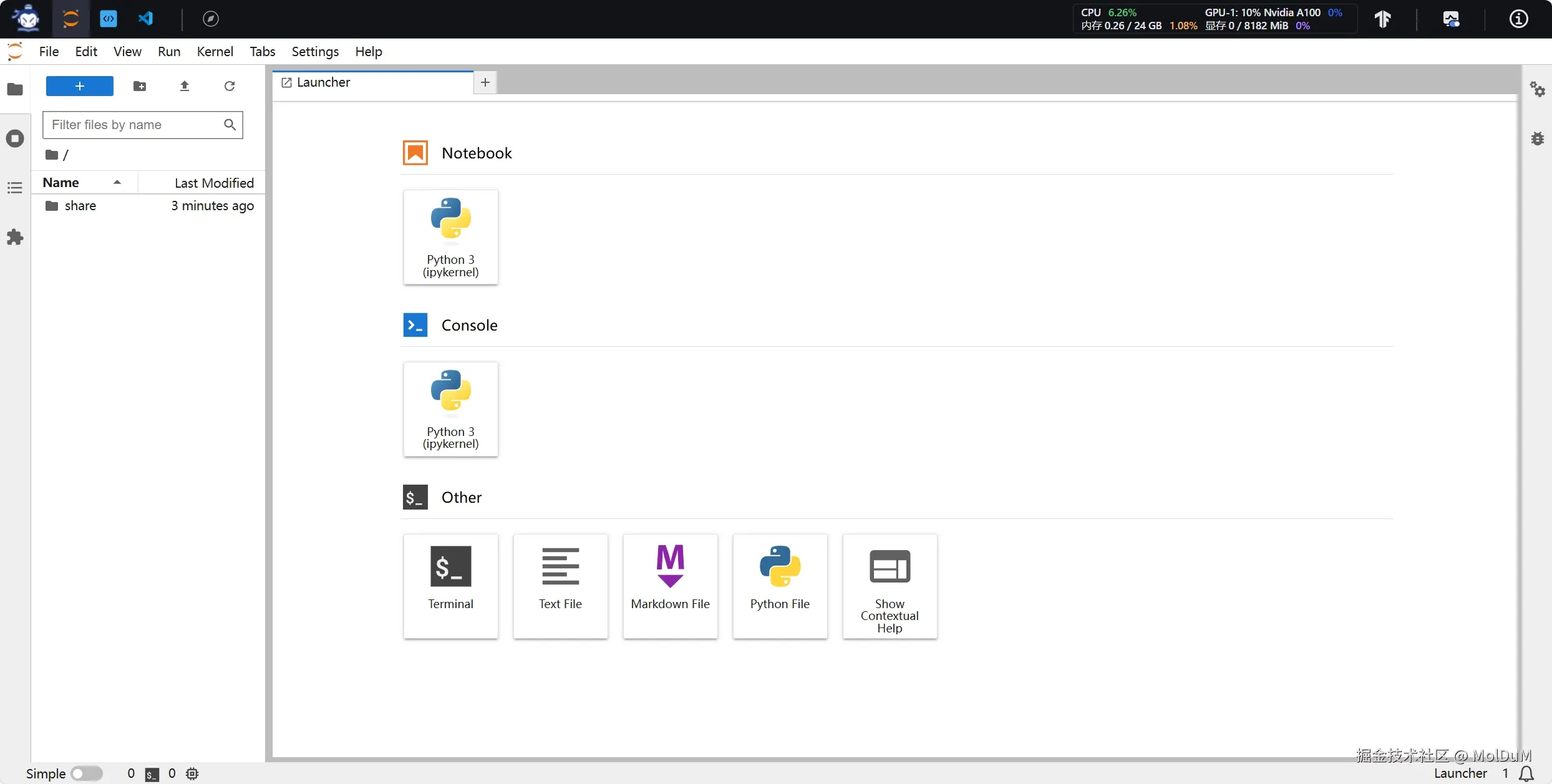Open the property inspector gears icon
This screenshot has height=784, width=1552.
[x=1537, y=89]
